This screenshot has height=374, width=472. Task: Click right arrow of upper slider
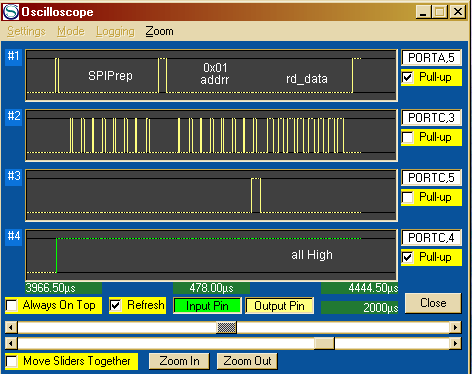(455, 327)
